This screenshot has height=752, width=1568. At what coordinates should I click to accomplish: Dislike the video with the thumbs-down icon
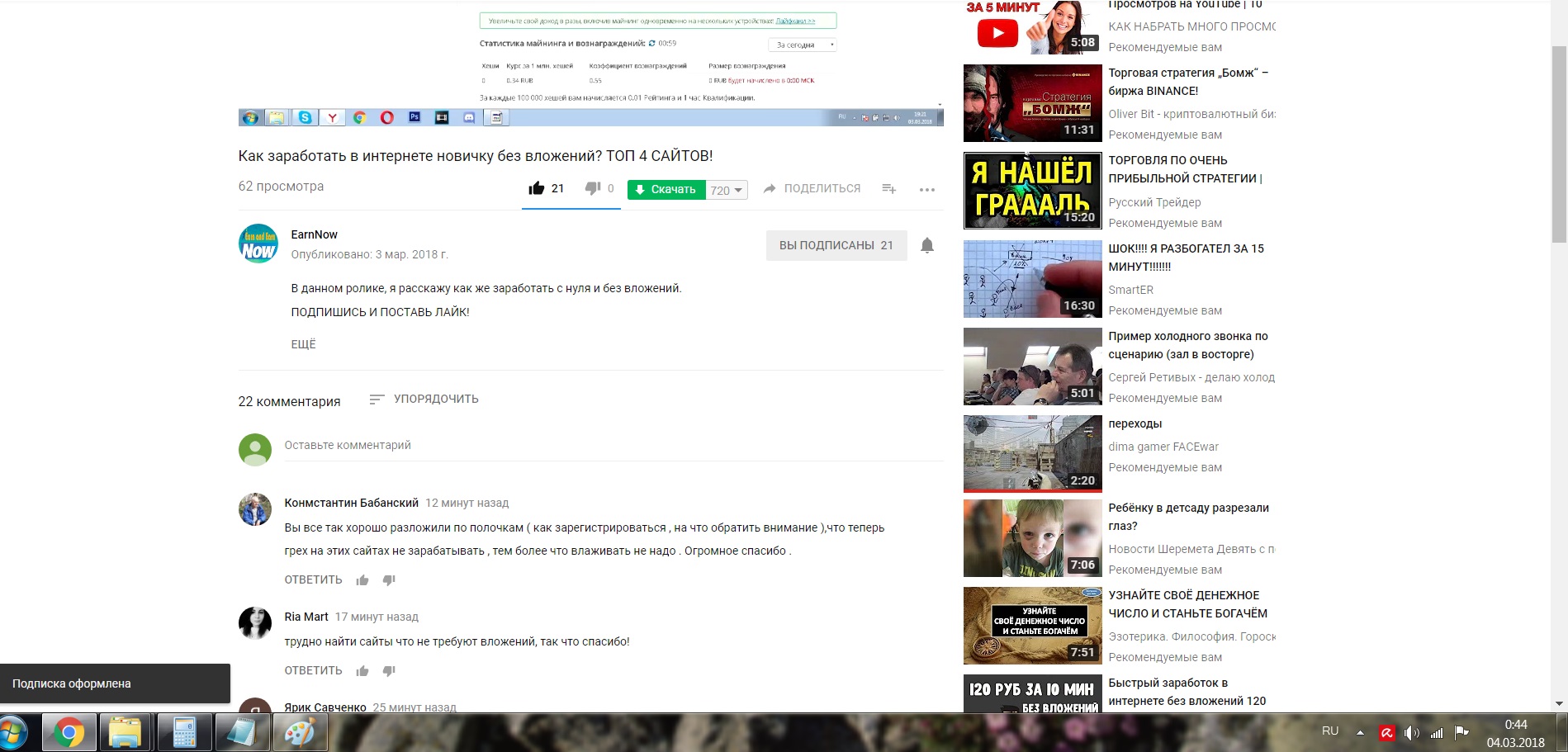(593, 188)
